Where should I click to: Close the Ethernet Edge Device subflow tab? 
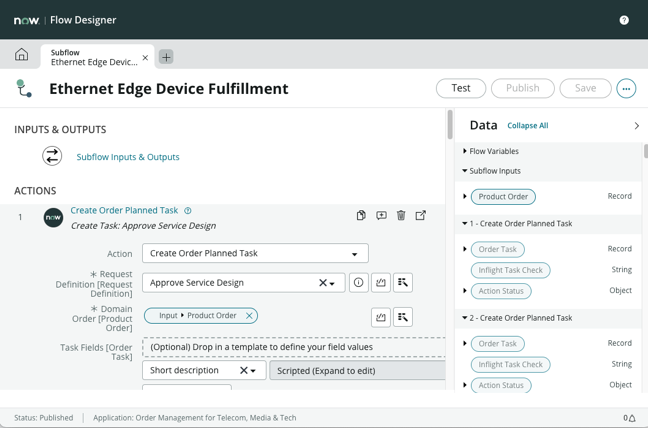click(x=145, y=58)
